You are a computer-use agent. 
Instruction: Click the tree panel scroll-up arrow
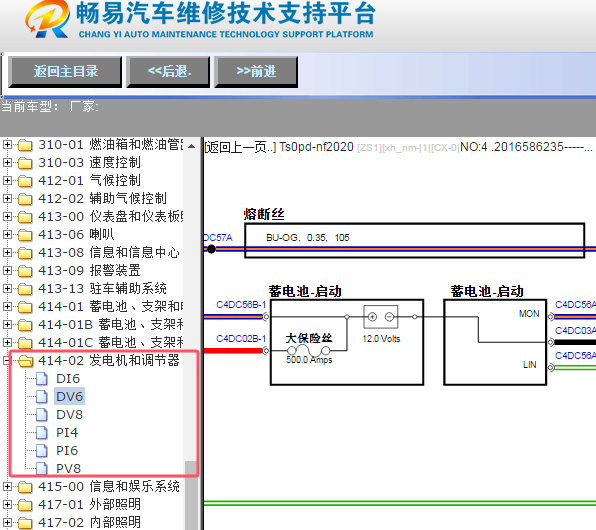point(192,146)
